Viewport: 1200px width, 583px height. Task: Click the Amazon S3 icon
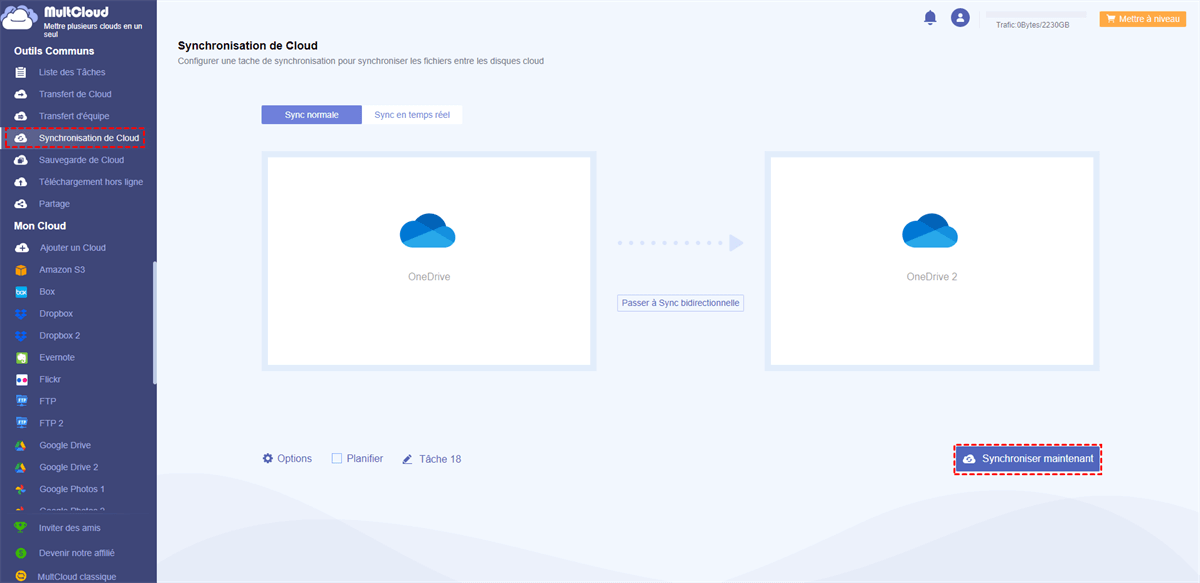click(21, 270)
